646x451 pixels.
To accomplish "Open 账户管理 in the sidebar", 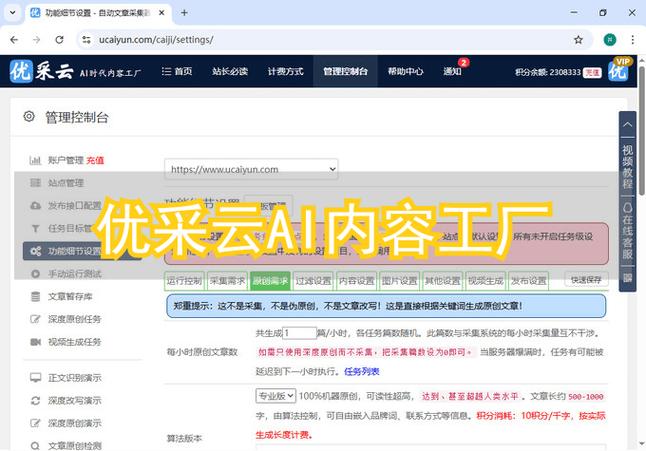I will [x=66, y=160].
